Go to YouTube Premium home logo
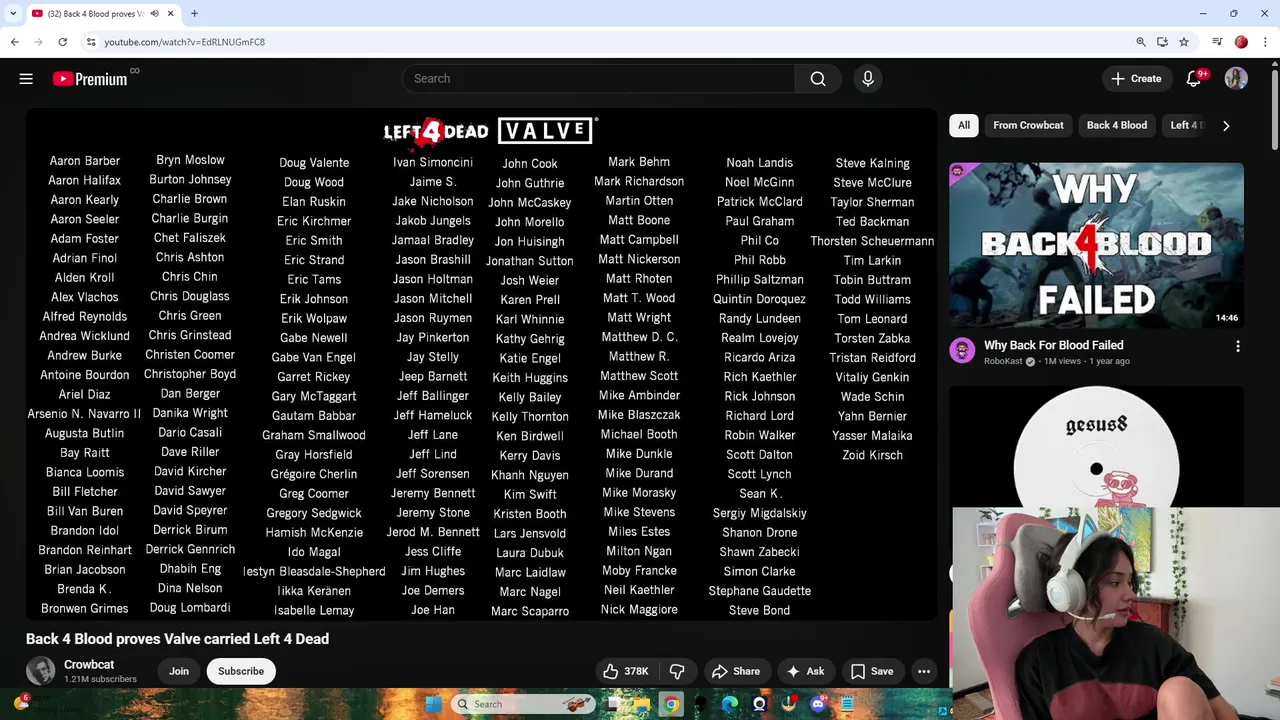Viewport: 1280px width, 720px height. click(x=90, y=79)
